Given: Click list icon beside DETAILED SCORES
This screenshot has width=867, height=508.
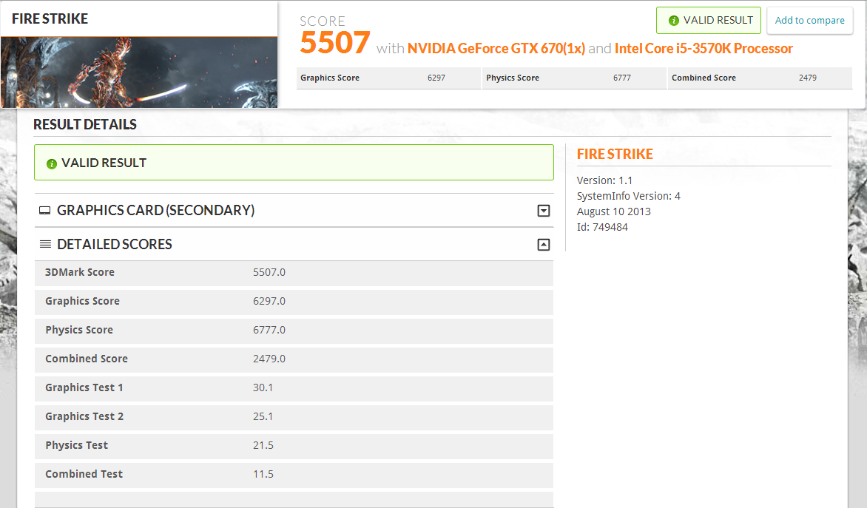Looking at the screenshot, I should 44,244.
